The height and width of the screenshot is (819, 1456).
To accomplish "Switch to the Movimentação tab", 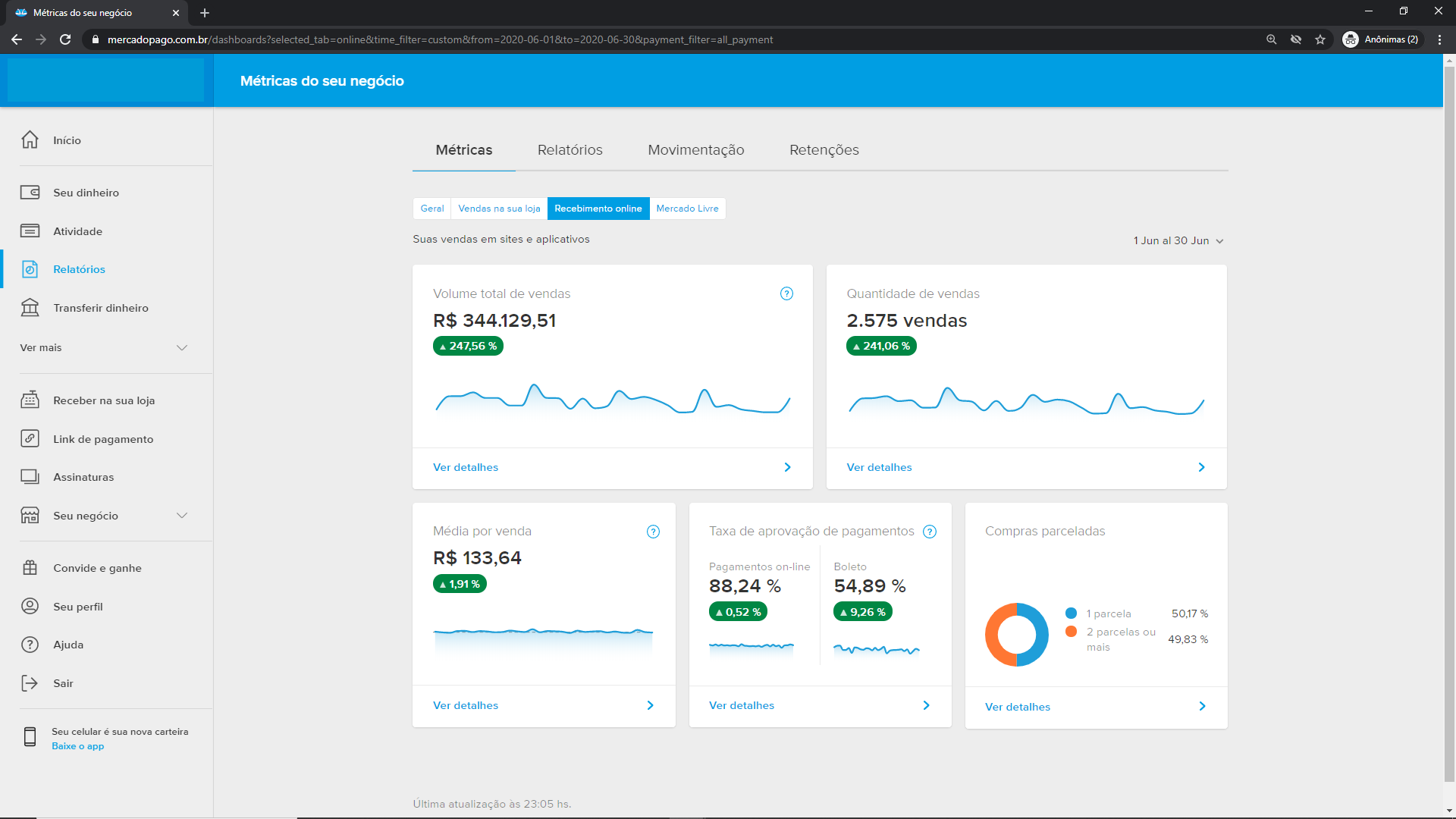I will tap(696, 150).
